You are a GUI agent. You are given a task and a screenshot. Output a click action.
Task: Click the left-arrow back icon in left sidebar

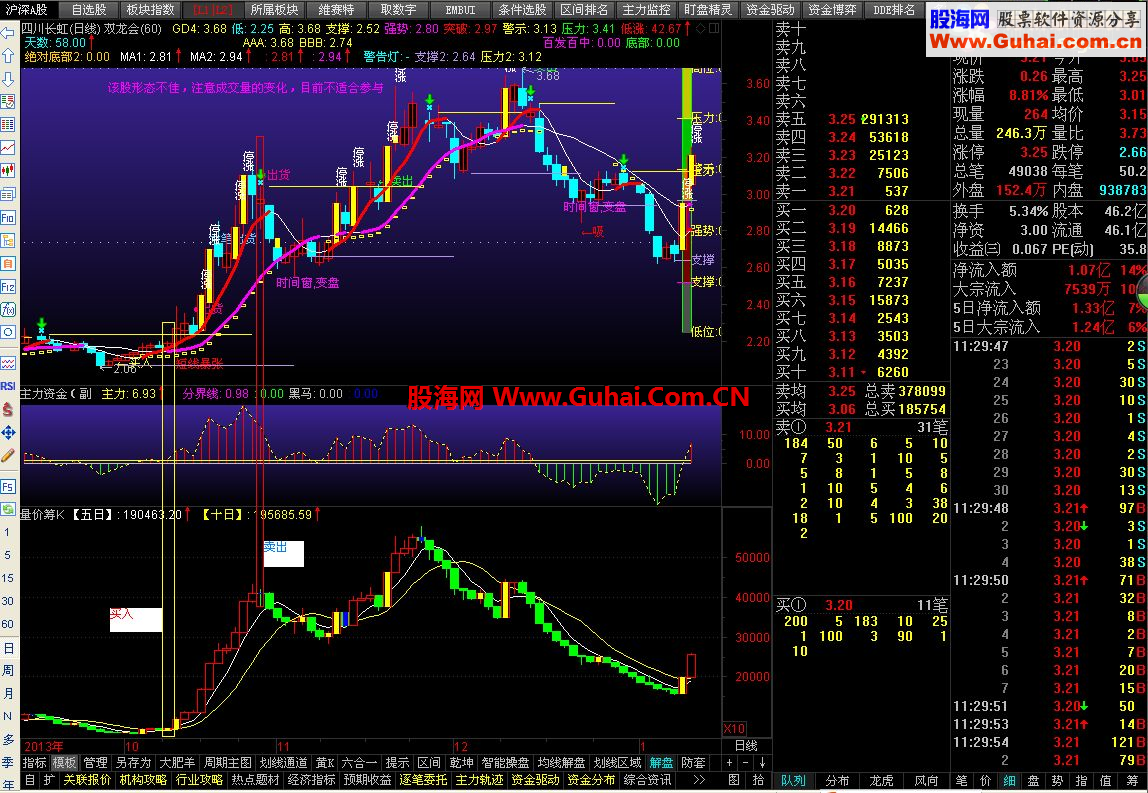8,32
